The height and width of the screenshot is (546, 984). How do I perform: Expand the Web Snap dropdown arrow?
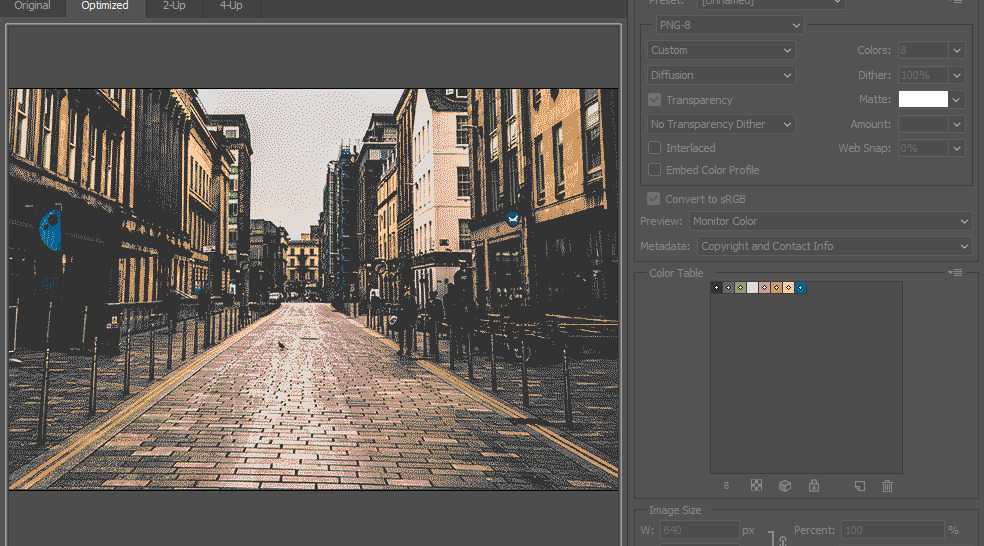(956, 148)
